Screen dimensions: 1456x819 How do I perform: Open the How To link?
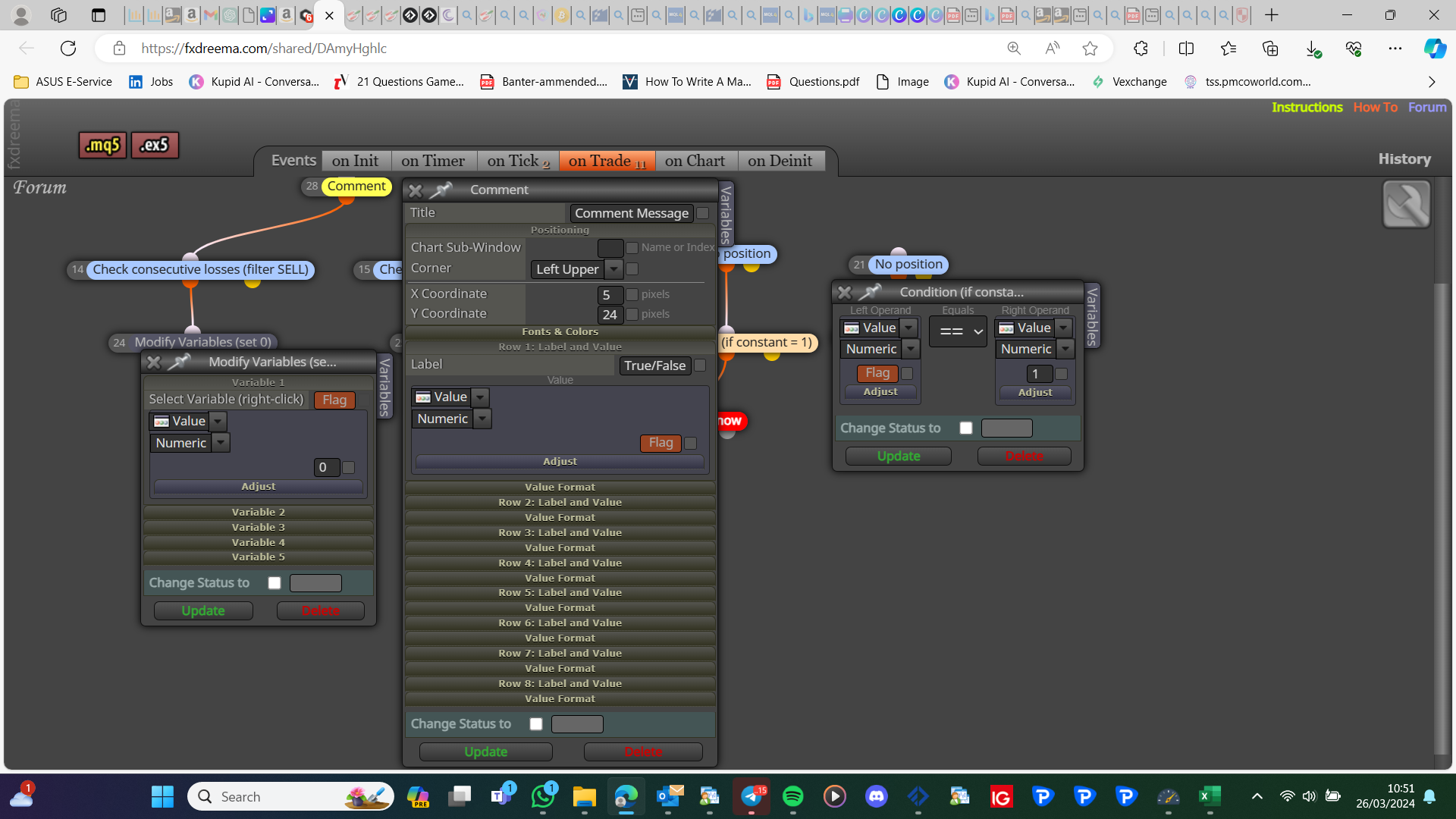(x=1376, y=108)
